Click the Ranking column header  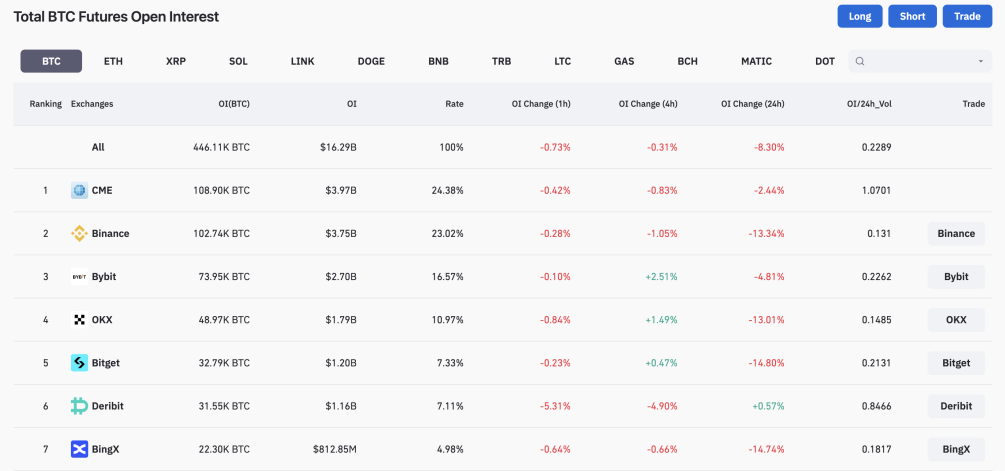pyautogui.click(x=46, y=104)
